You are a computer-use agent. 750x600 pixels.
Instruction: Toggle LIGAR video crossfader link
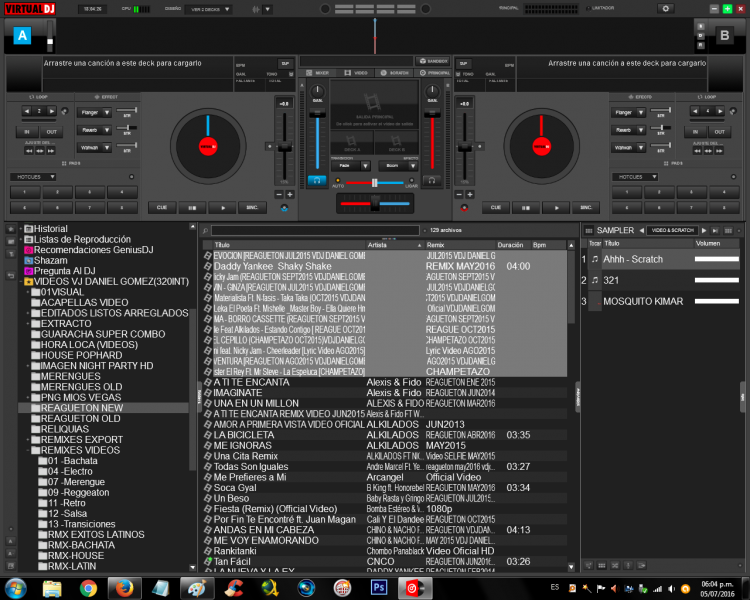tap(411, 181)
